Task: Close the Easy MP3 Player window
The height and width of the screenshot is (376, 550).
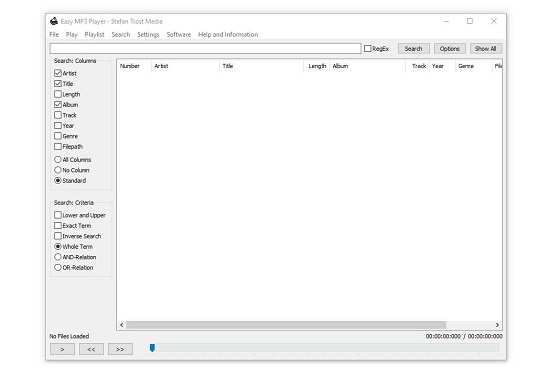Action: pos(494,21)
